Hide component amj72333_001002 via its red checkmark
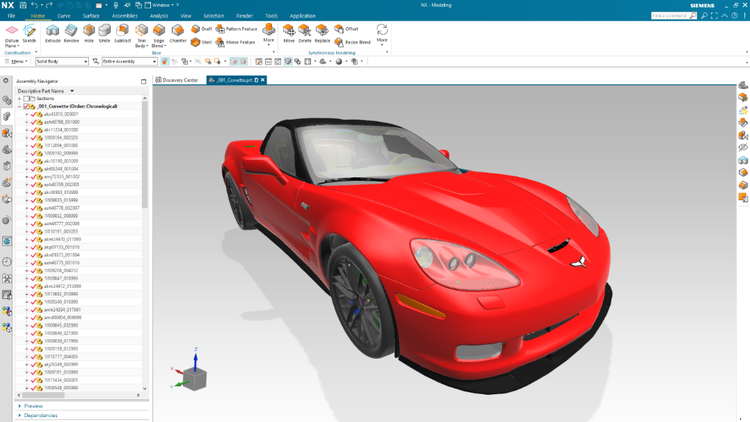The width and height of the screenshot is (750, 422). tap(33, 177)
